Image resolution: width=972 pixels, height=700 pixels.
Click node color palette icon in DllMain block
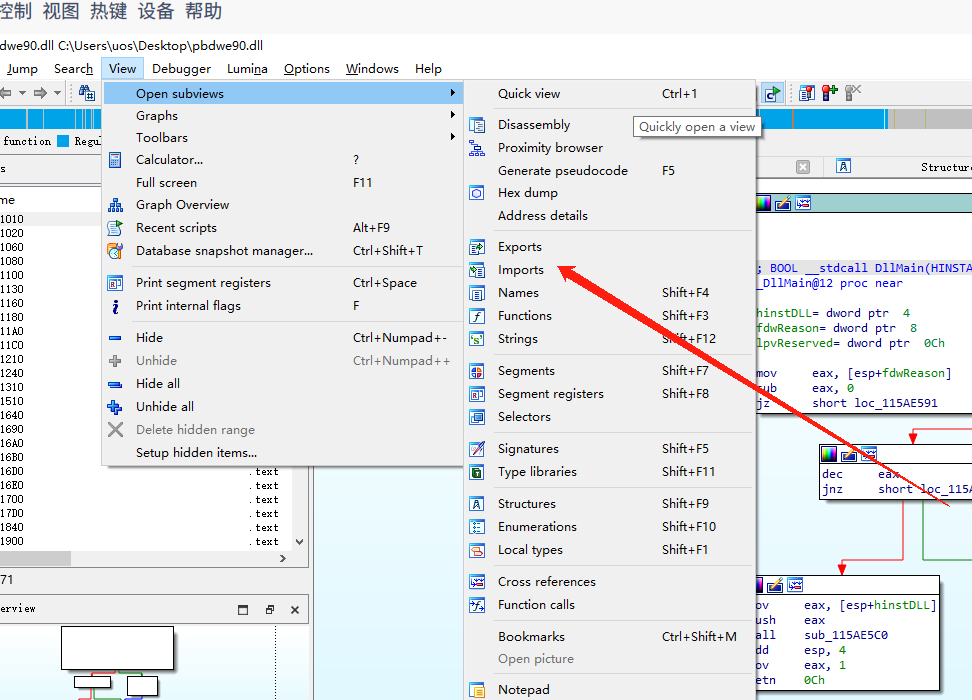764,203
